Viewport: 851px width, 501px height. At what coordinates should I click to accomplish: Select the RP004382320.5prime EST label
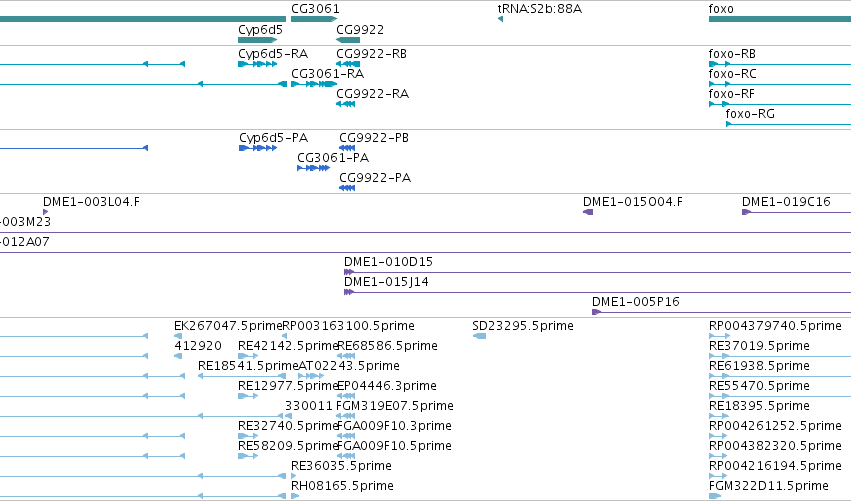775,446
